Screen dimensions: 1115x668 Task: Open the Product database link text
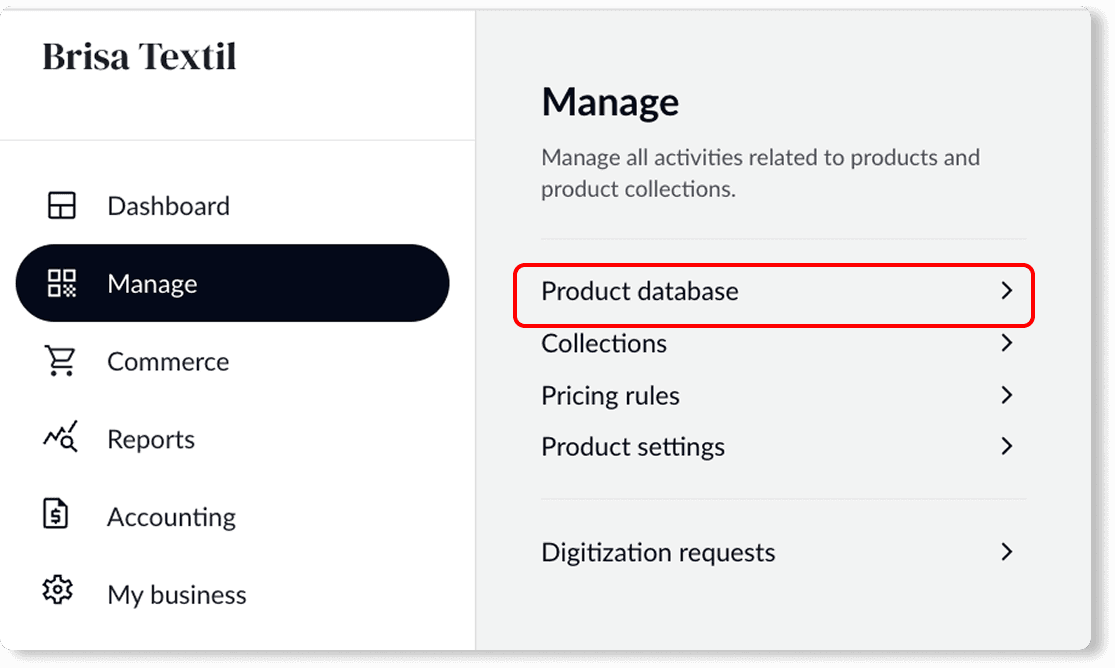[x=639, y=291]
